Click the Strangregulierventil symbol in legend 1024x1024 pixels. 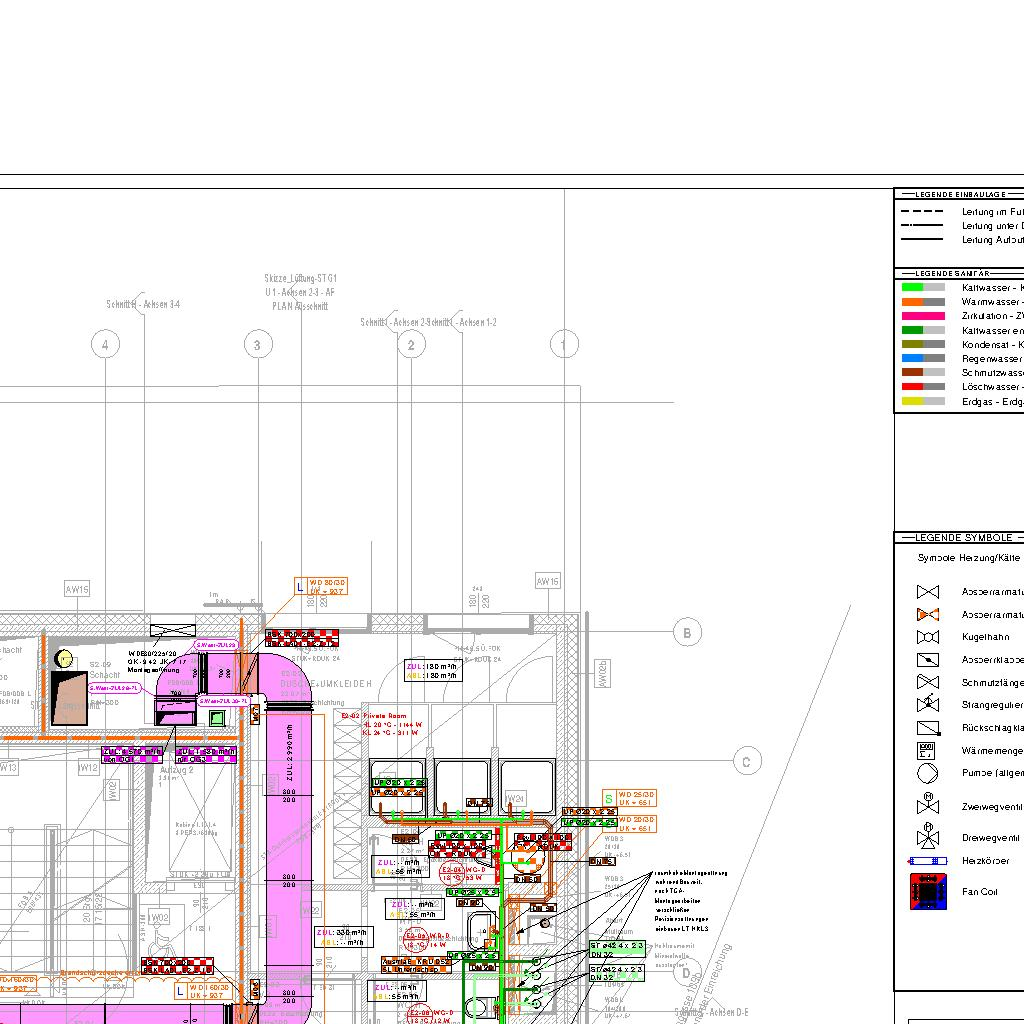point(927,705)
